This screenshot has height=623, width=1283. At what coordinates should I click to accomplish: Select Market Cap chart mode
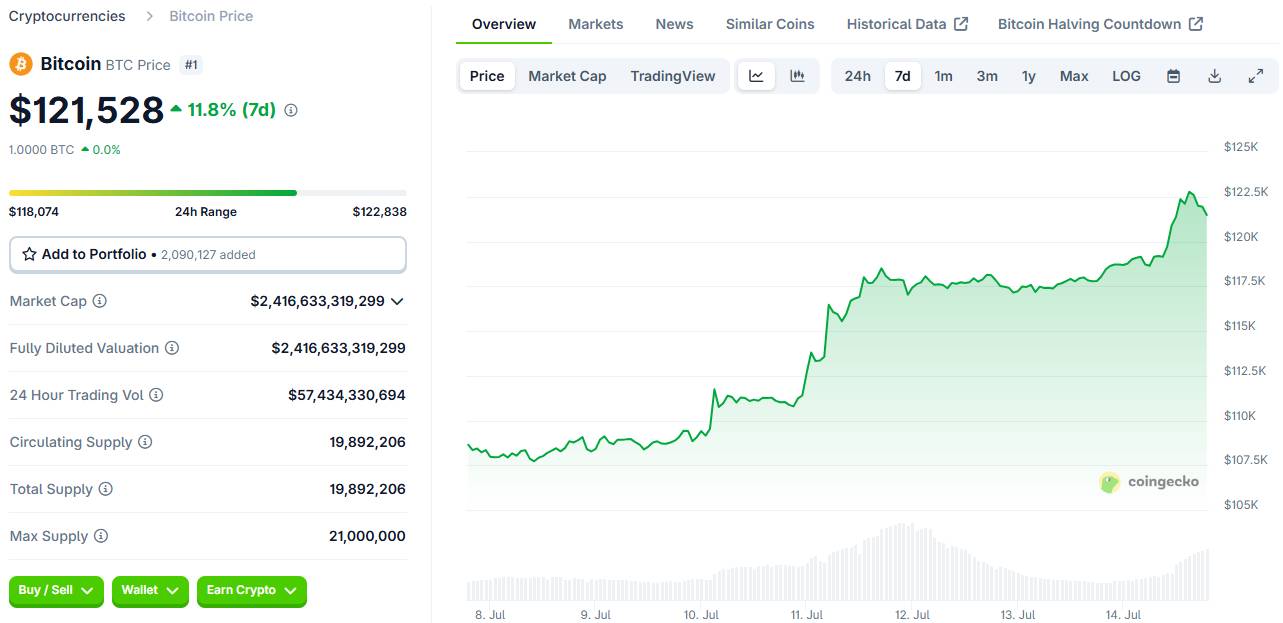coord(567,76)
